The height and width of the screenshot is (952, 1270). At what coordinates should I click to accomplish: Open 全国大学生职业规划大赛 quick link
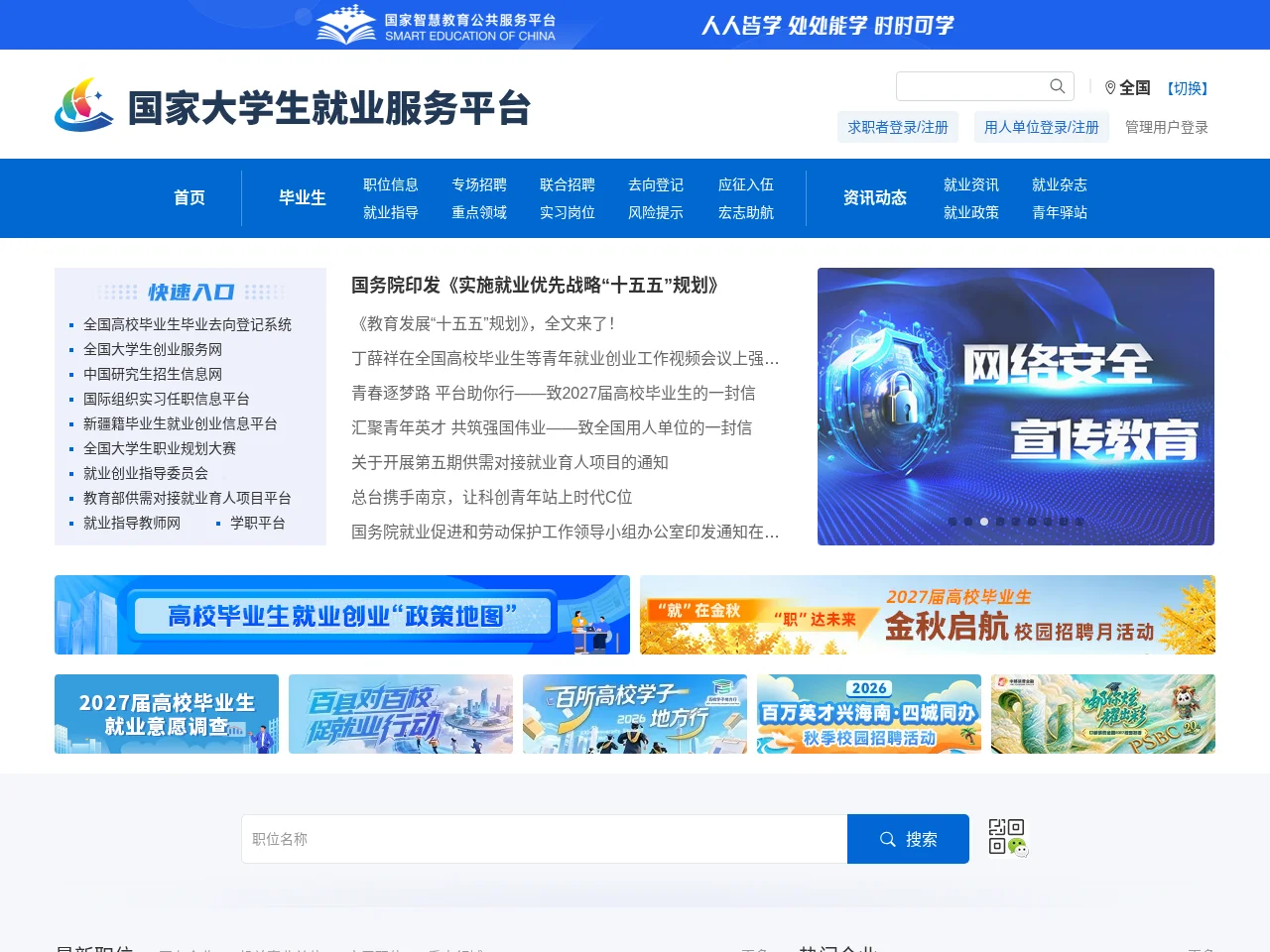coord(160,448)
